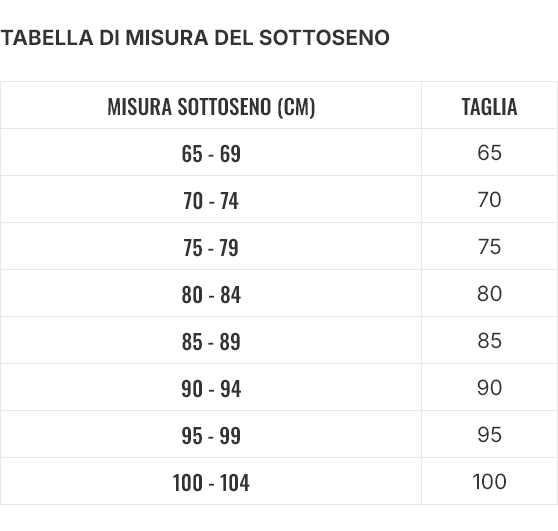Click the word SOTTOSENO in the title
Image resolution: width=558 pixels, height=531 pixels.
pos(324,38)
